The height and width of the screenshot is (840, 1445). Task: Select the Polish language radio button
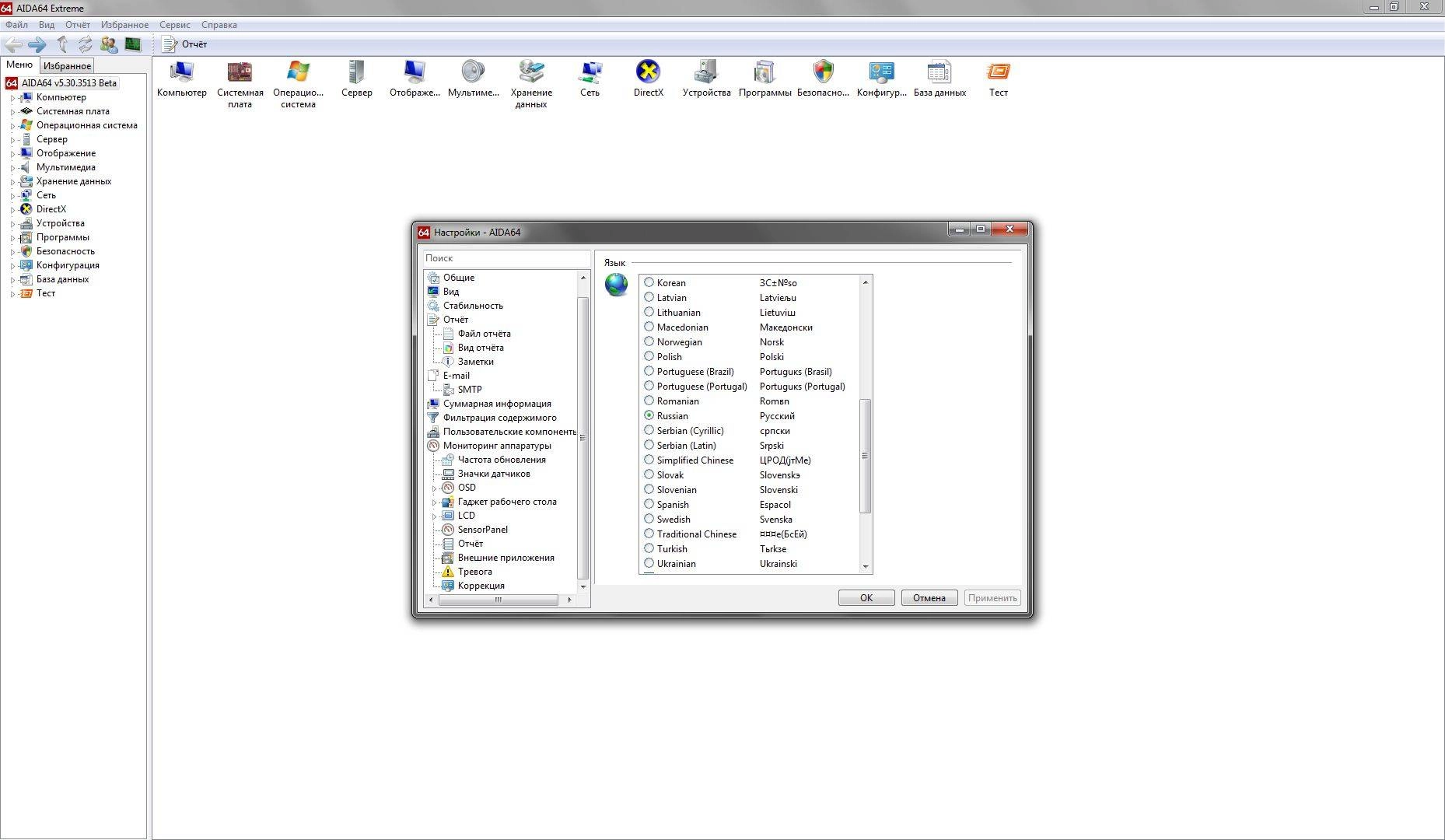649,356
